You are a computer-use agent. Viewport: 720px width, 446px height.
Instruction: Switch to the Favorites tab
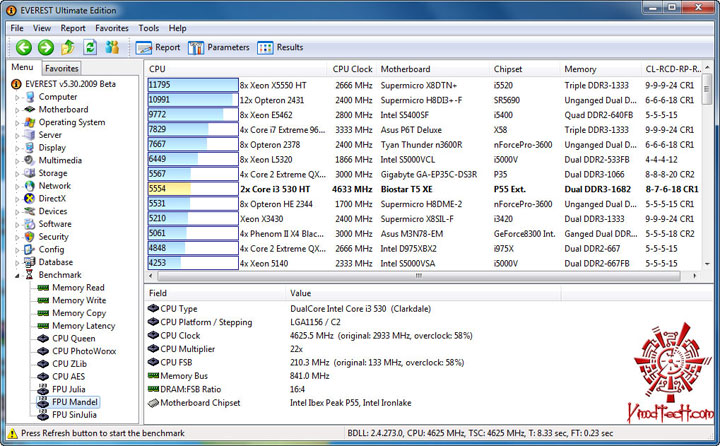[x=62, y=68]
